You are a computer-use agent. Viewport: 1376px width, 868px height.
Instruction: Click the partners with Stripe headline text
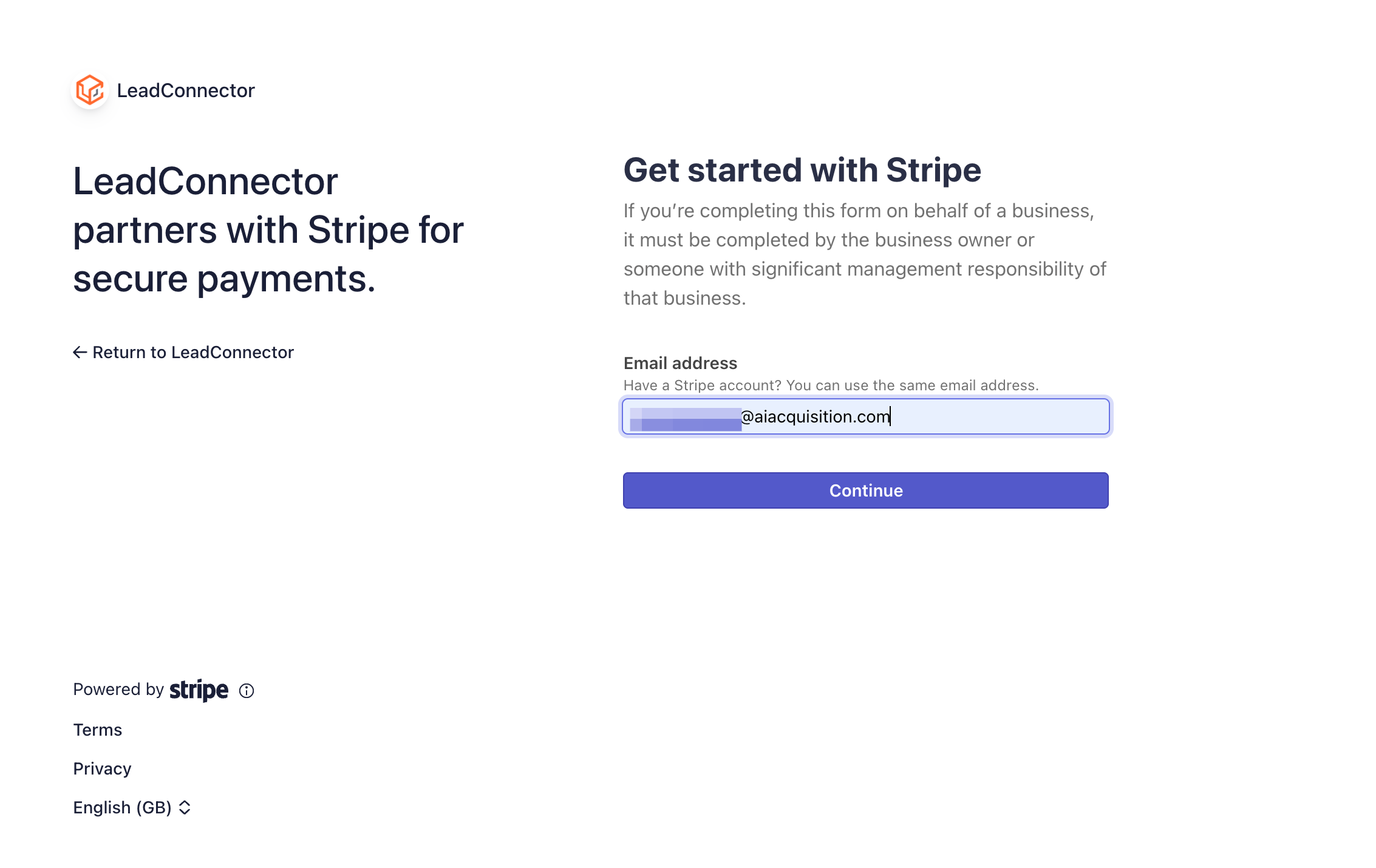(268, 230)
